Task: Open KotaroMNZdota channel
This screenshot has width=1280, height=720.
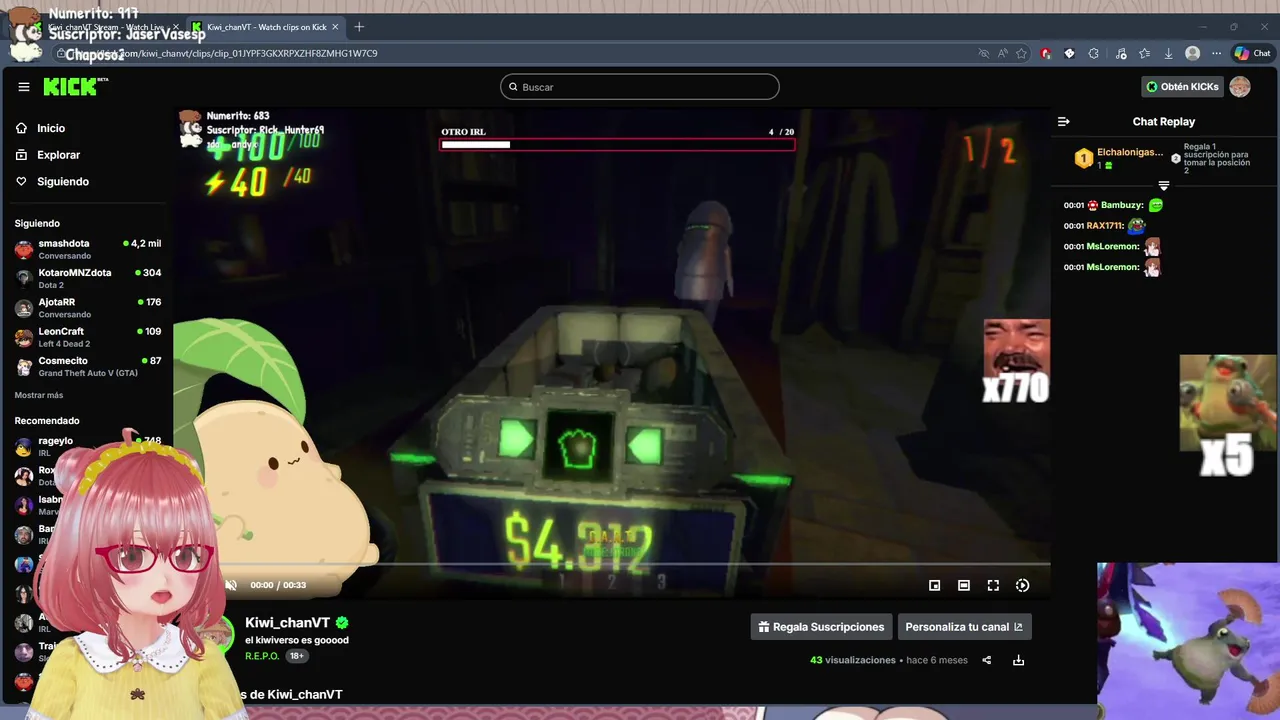Action: 88,278
